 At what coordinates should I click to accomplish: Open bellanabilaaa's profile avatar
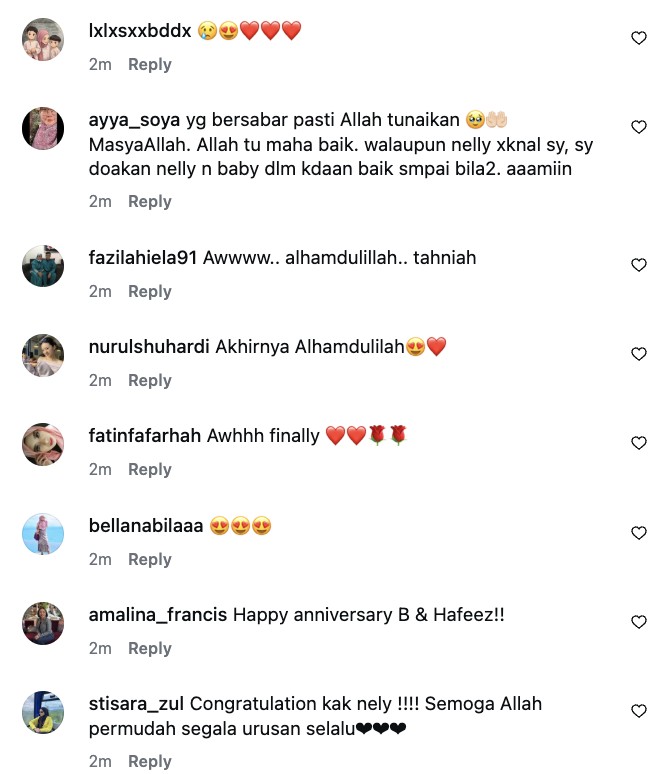tap(43, 534)
